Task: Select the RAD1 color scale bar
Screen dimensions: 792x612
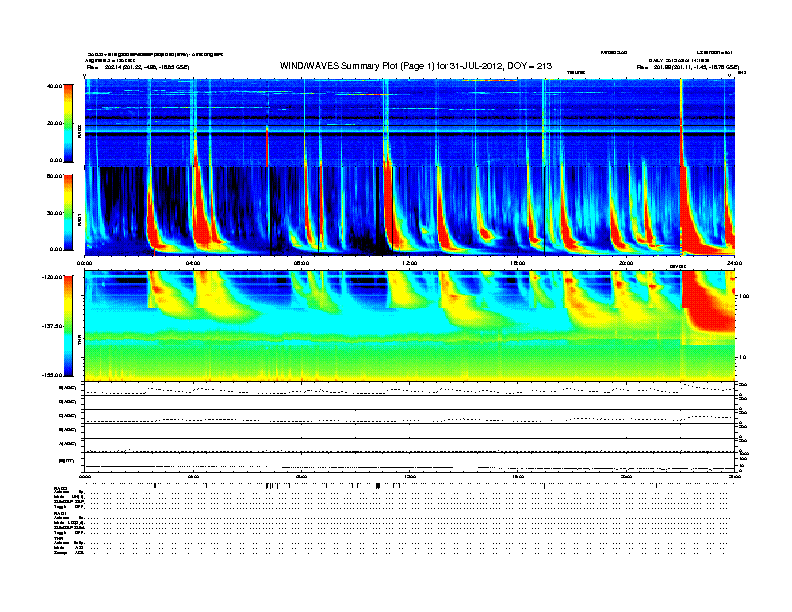Action: pos(68,213)
